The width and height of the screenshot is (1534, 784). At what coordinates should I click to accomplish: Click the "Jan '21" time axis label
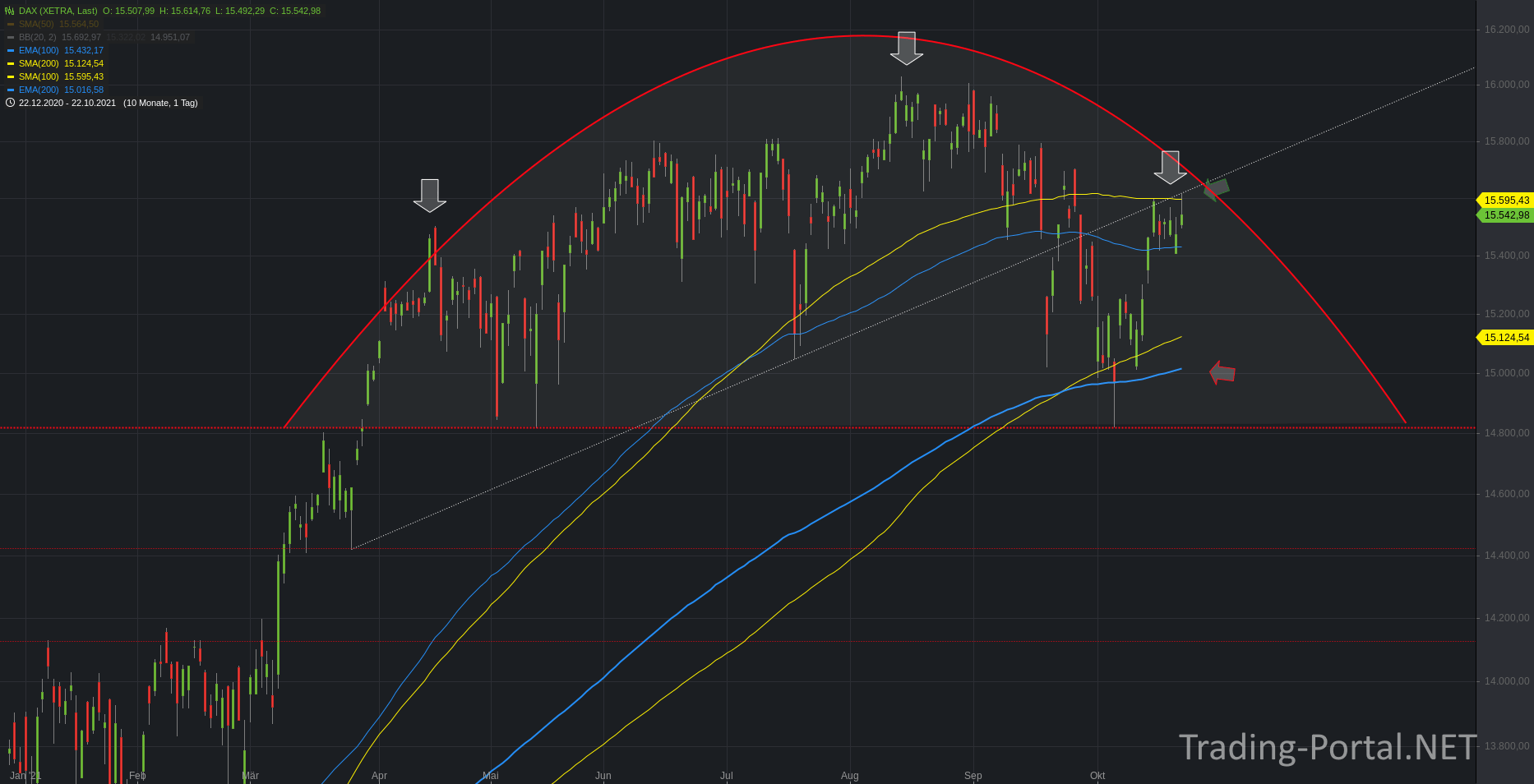[x=25, y=776]
